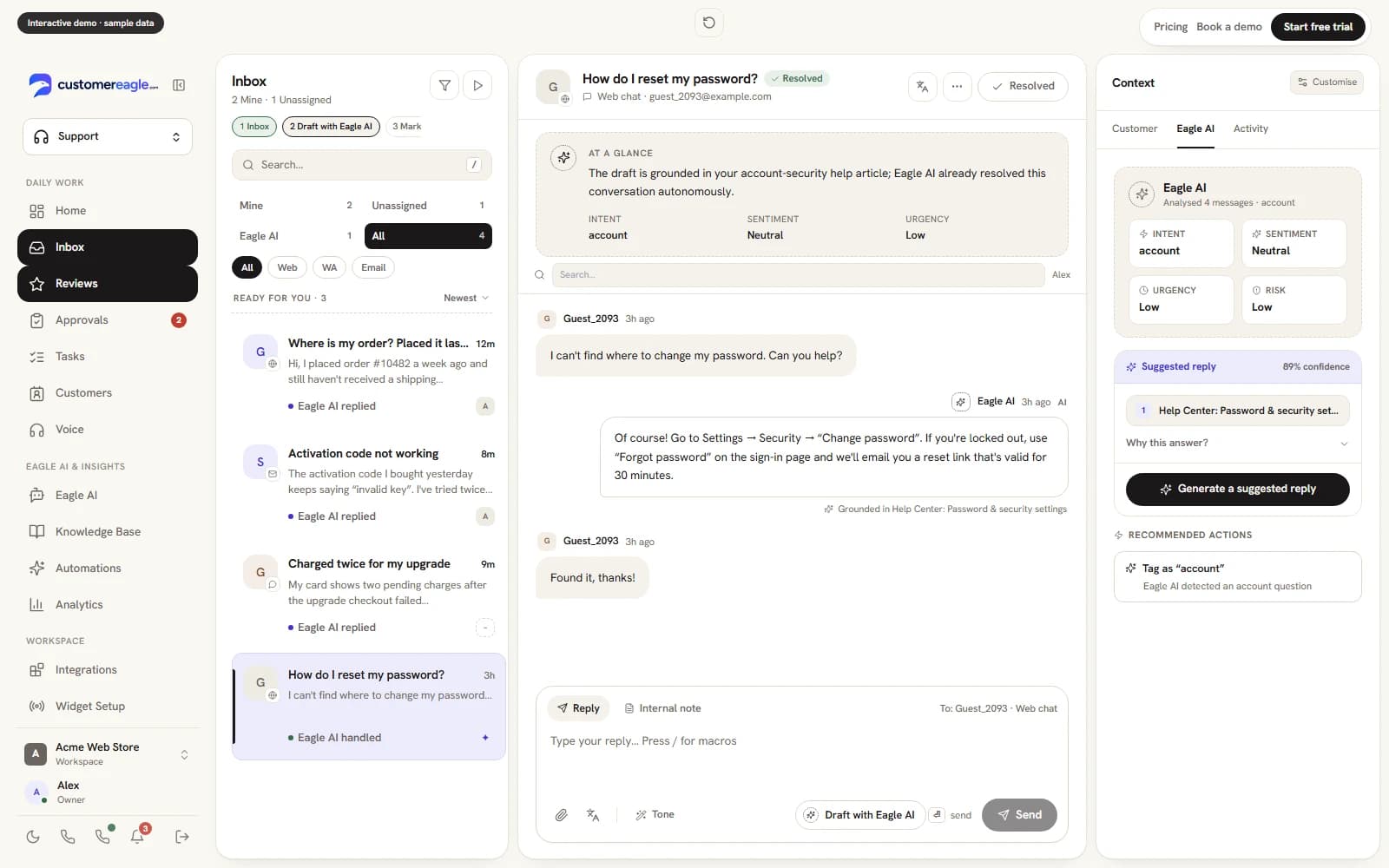This screenshot has height=868, width=1389.
Task: Toggle '2 Draft with Eagle AI' pill
Action: [331, 127]
